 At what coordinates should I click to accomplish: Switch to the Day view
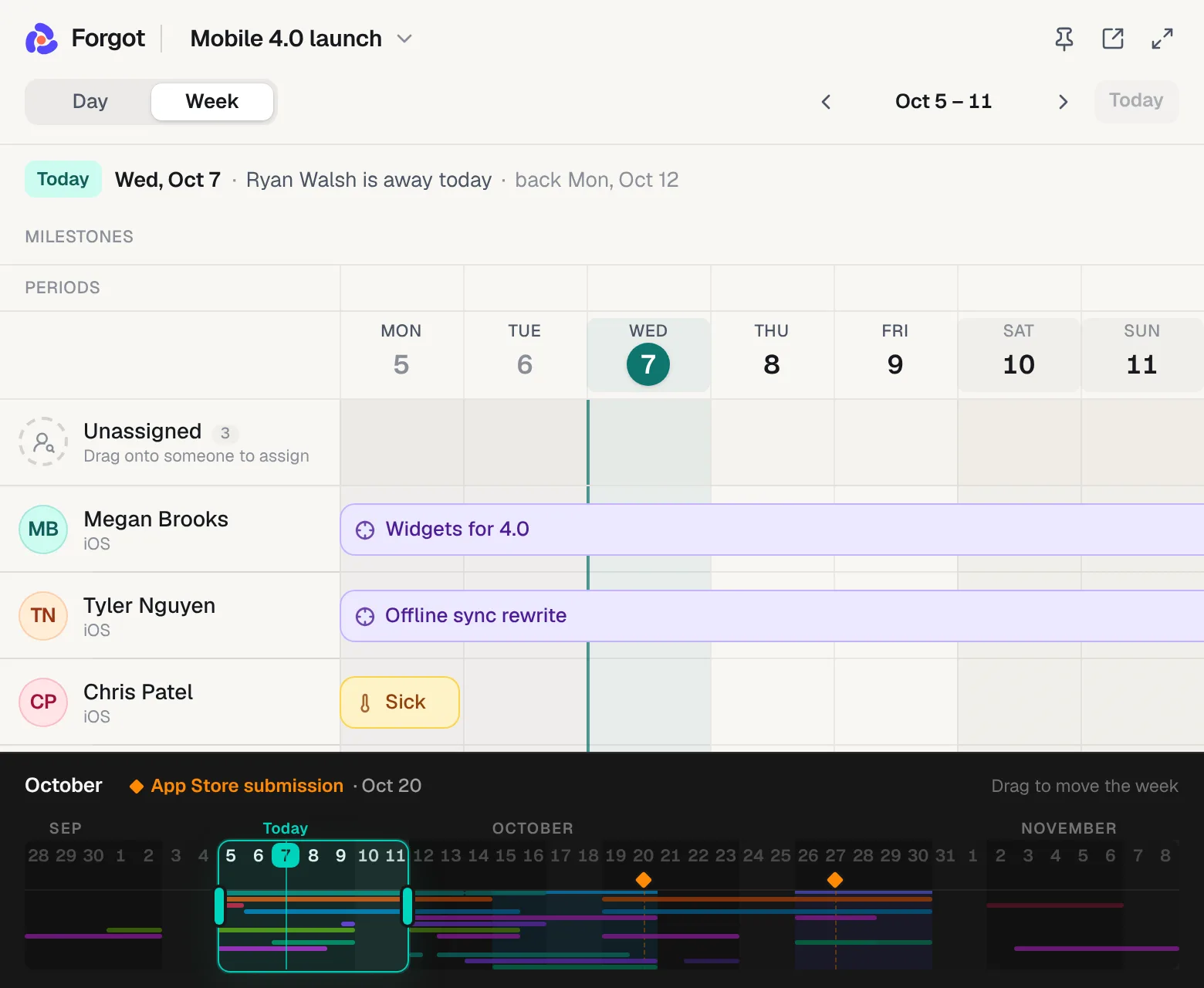(x=90, y=102)
